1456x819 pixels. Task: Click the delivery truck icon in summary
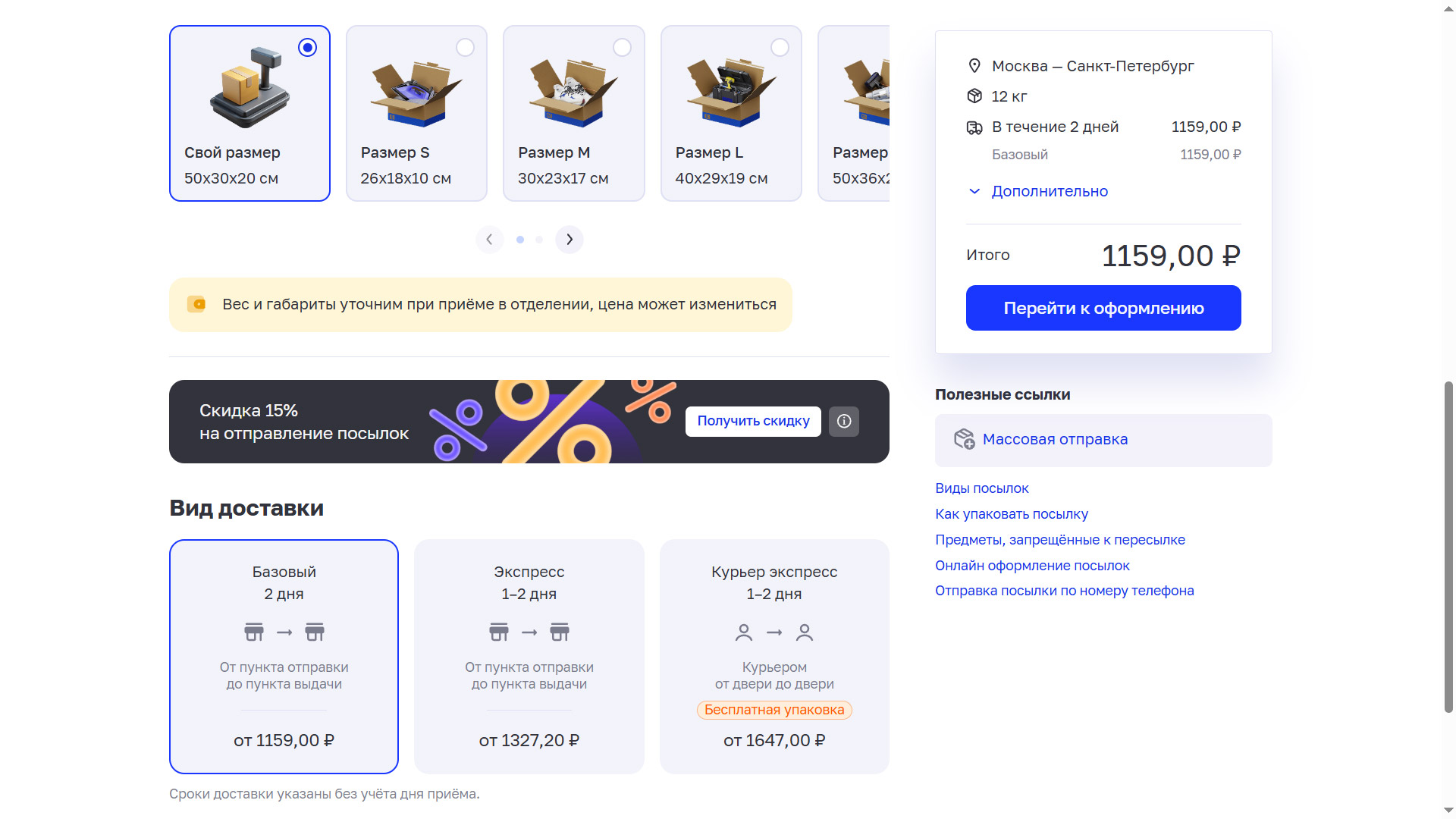click(974, 127)
